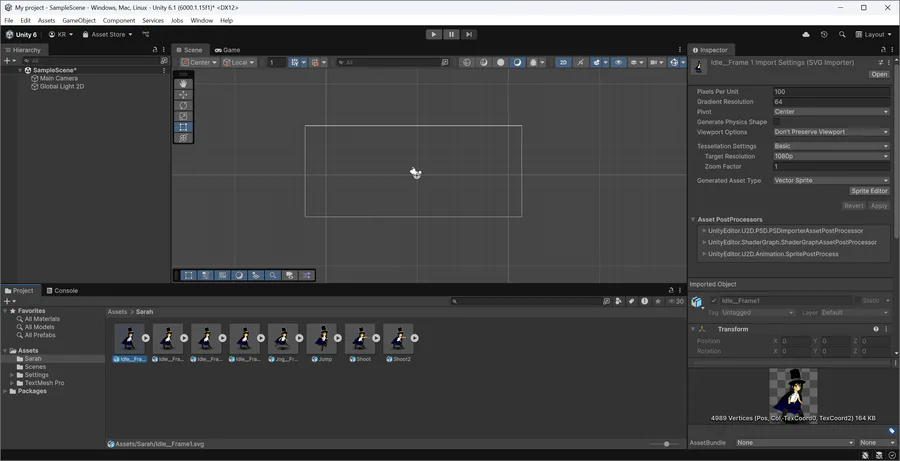900x461 pixels.
Task: Open the Inspector Pivot dropdown
Action: 831,112
